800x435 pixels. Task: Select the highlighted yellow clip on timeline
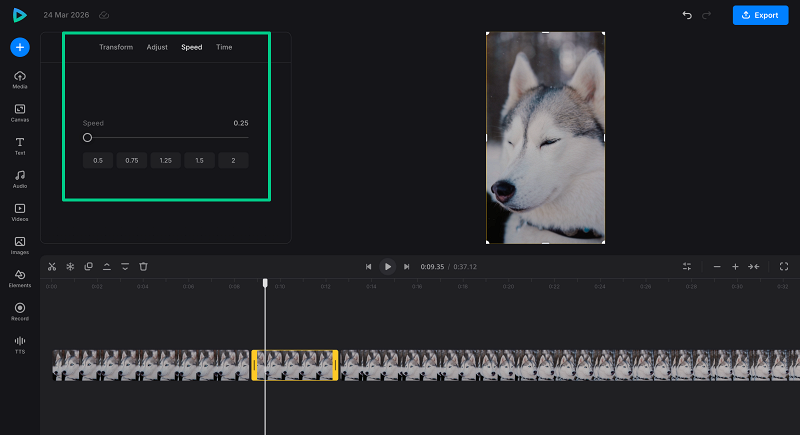click(295, 365)
